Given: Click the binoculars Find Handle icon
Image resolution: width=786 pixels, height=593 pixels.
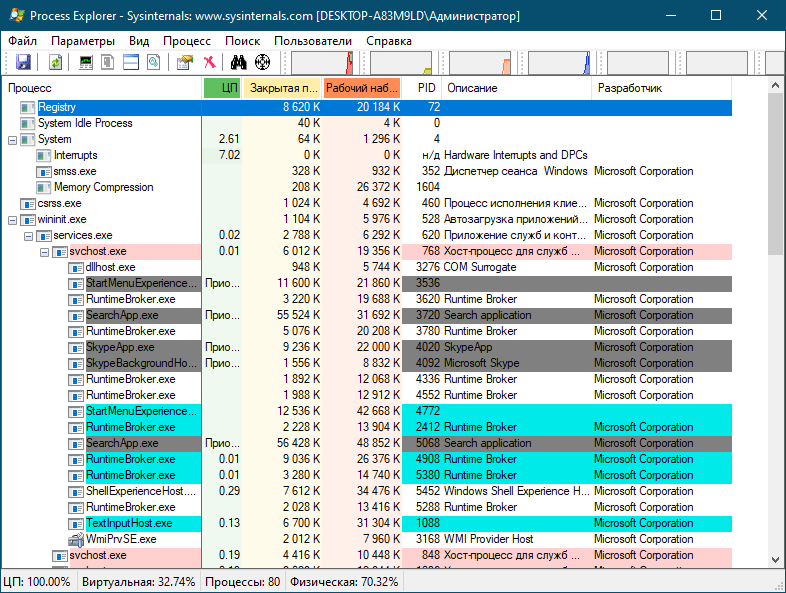Looking at the screenshot, I should coord(239,62).
